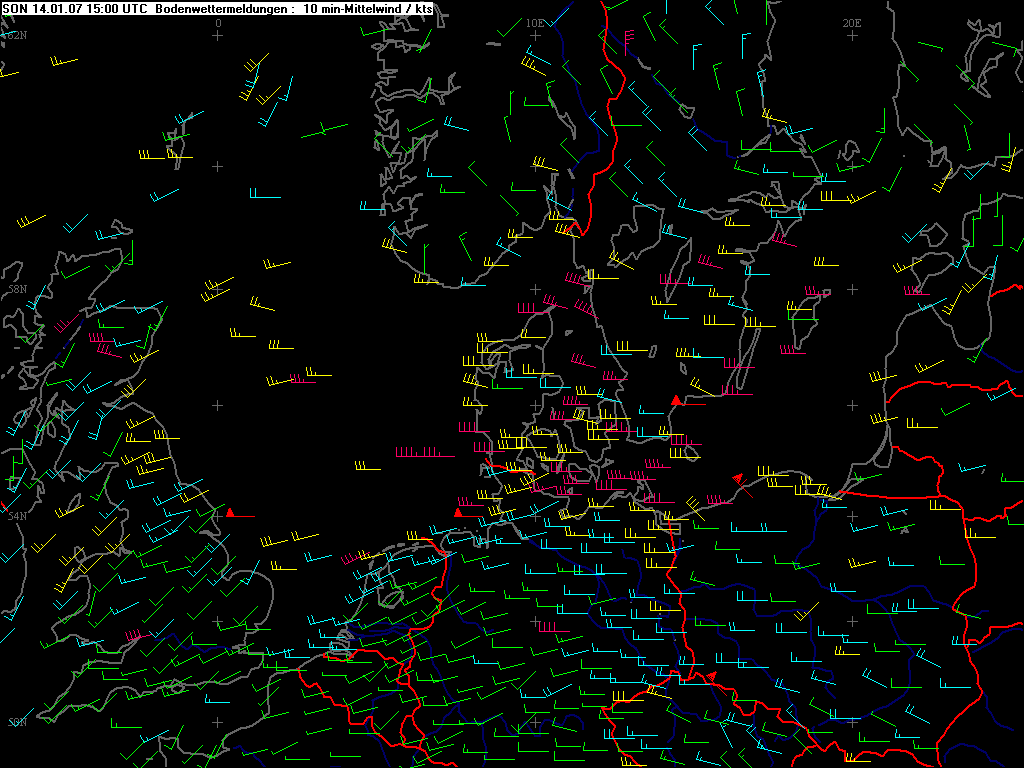The height and width of the screenshot is (768, 1024).
Task: Select the 50N latitude label
Action: click(16, 722)
